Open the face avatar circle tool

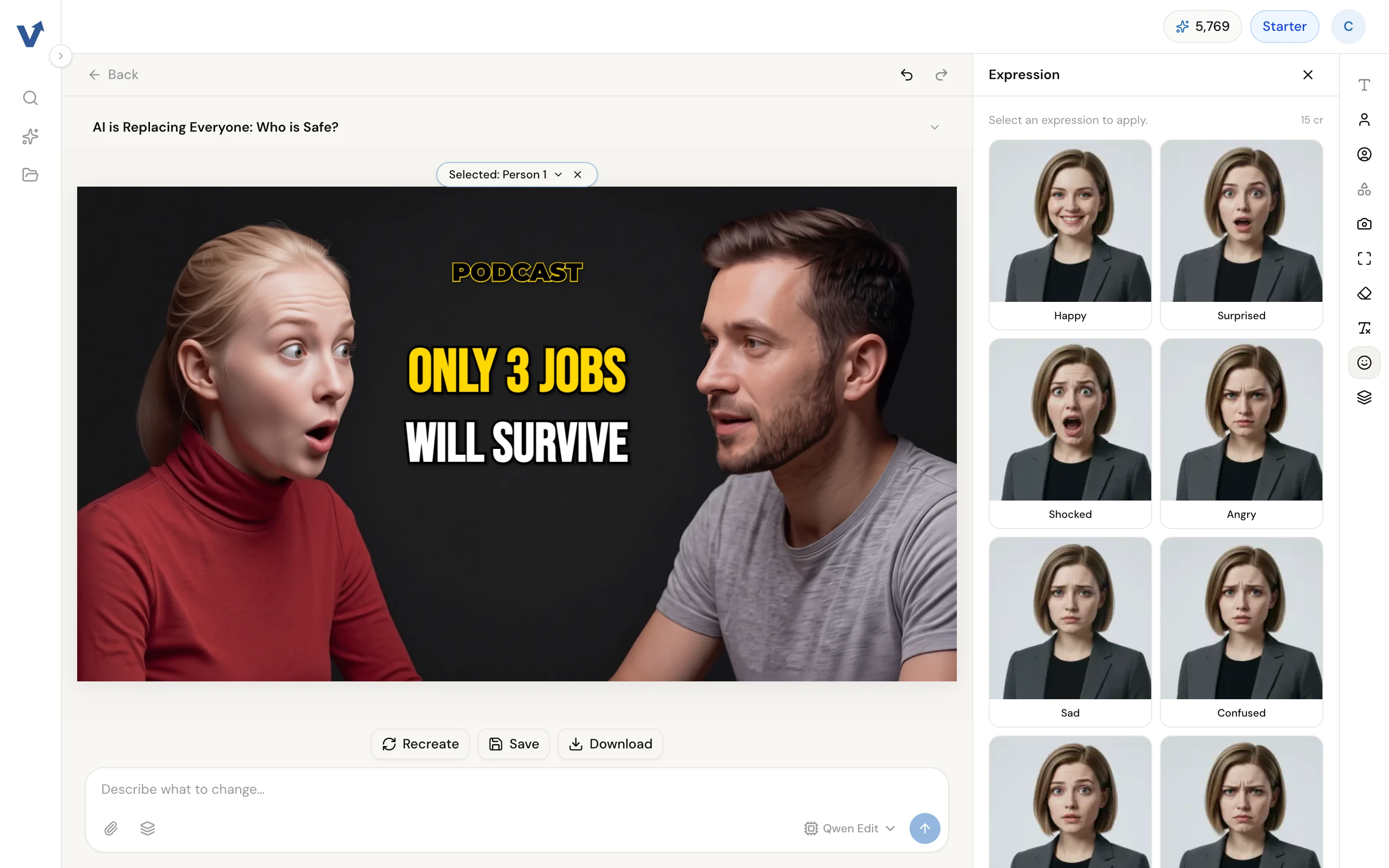(1364, 154)
